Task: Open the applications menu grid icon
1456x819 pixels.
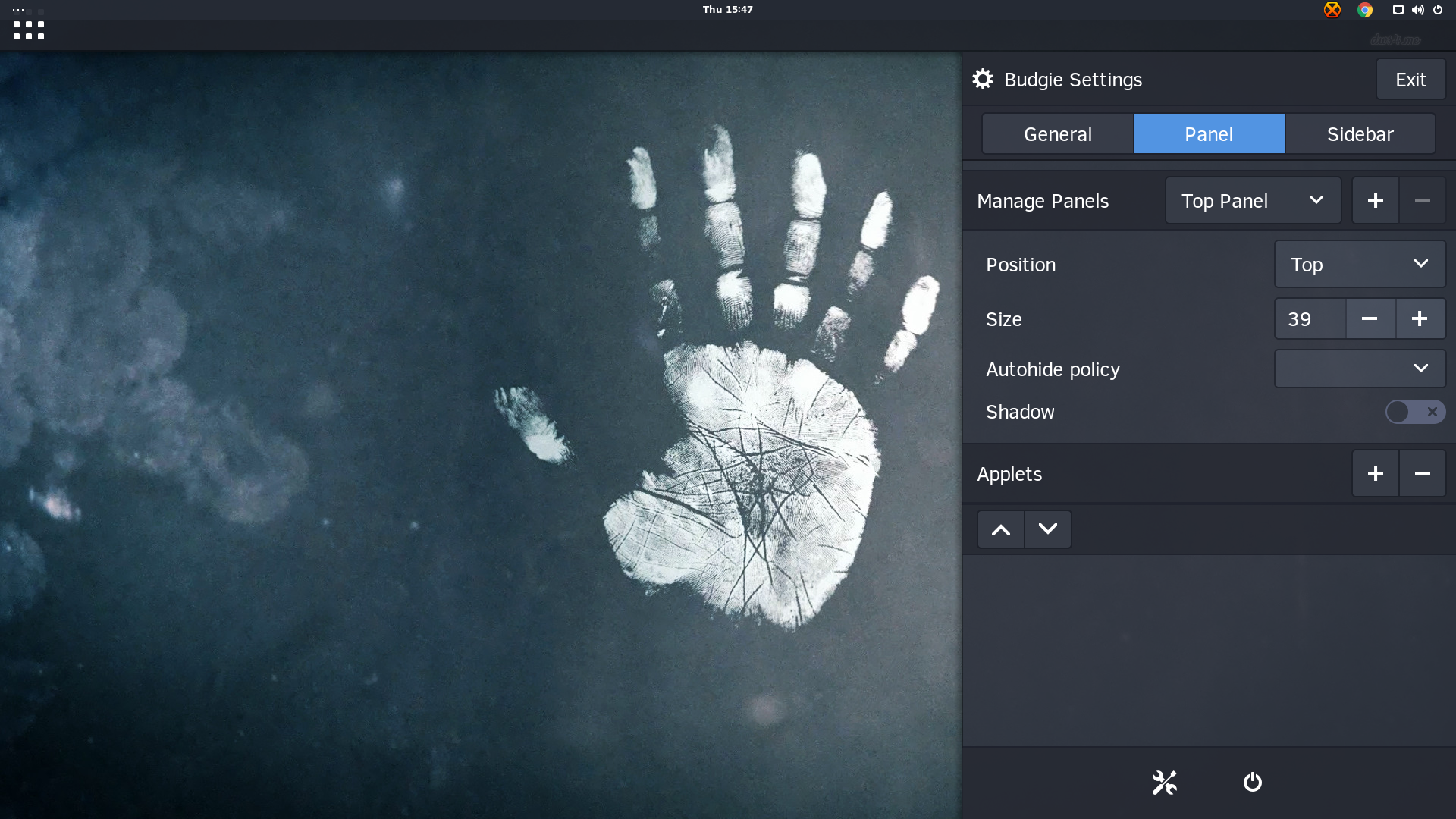Action: coord(29,30)
